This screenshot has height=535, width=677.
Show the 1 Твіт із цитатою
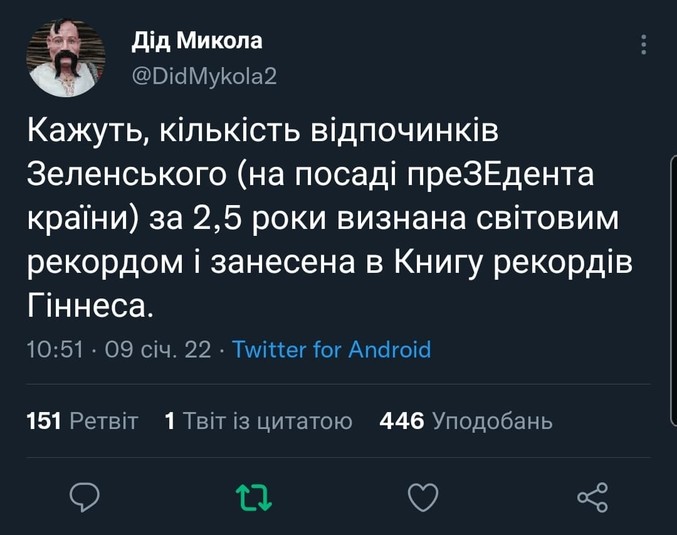[258, 421]
